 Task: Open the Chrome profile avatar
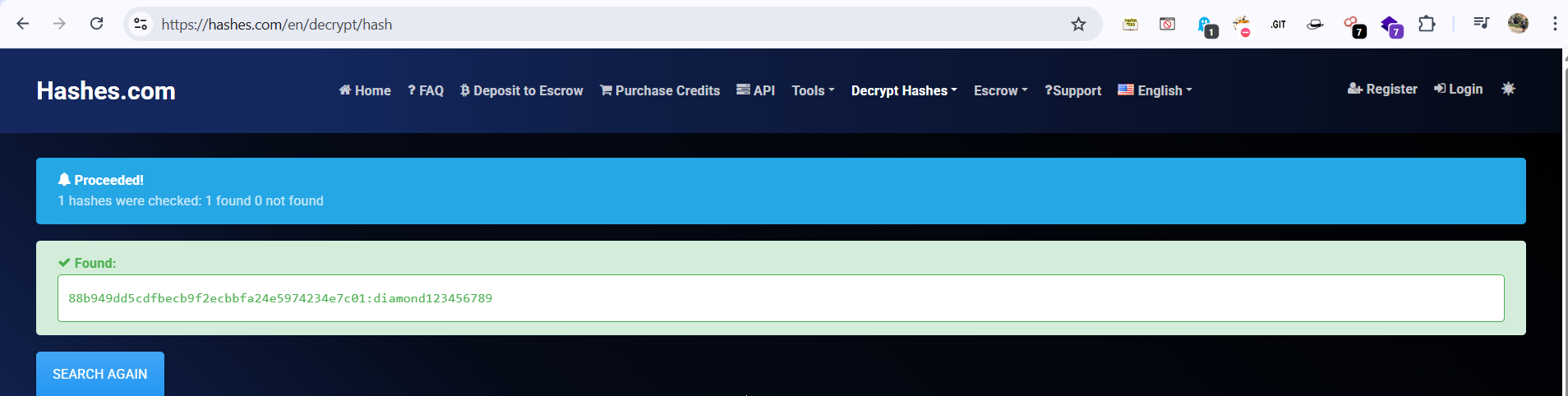tap(1518, 24)
